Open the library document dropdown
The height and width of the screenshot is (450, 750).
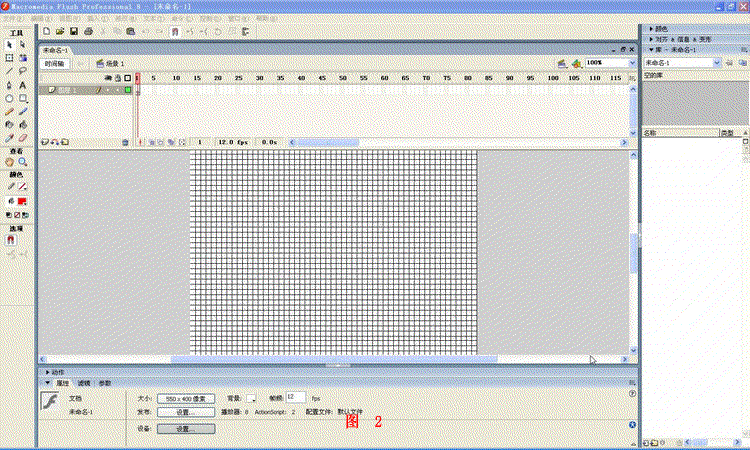(x=717, y=63)
